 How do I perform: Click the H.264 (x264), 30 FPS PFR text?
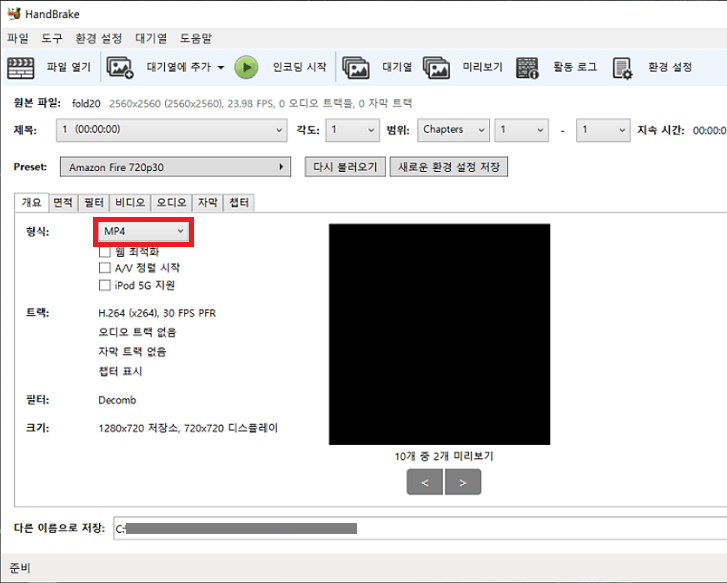point(157,314)
